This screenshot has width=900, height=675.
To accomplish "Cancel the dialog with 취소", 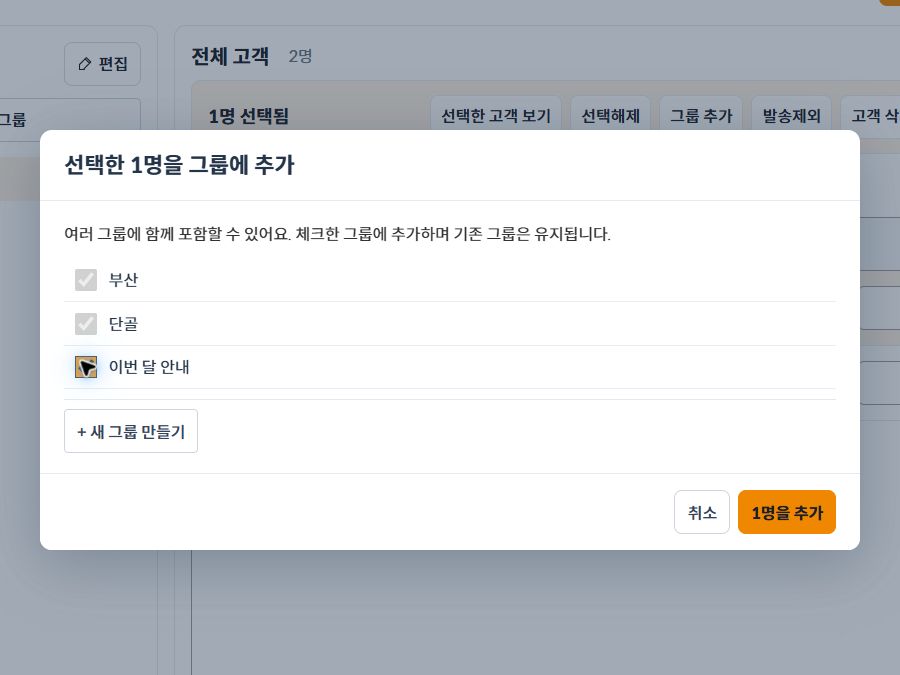I will [701, 512].
